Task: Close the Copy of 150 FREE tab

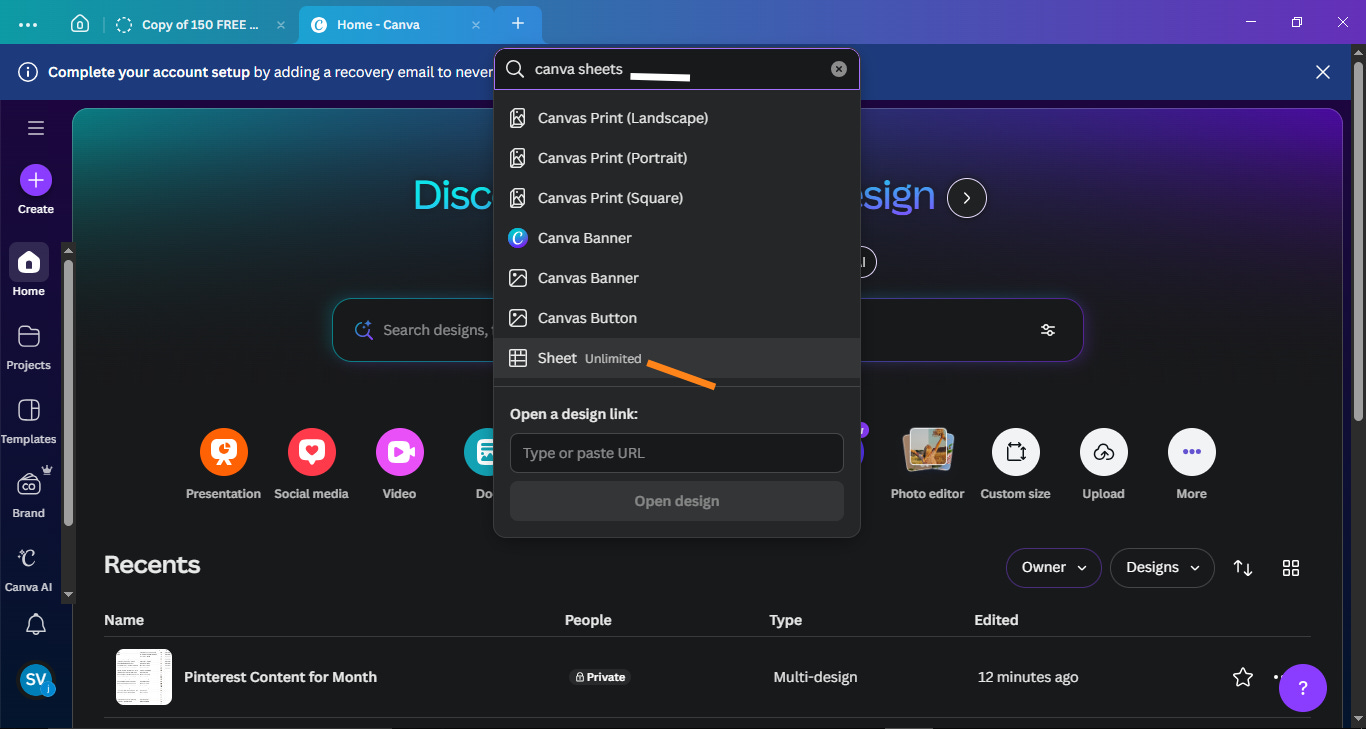Action: pos(281,25)
